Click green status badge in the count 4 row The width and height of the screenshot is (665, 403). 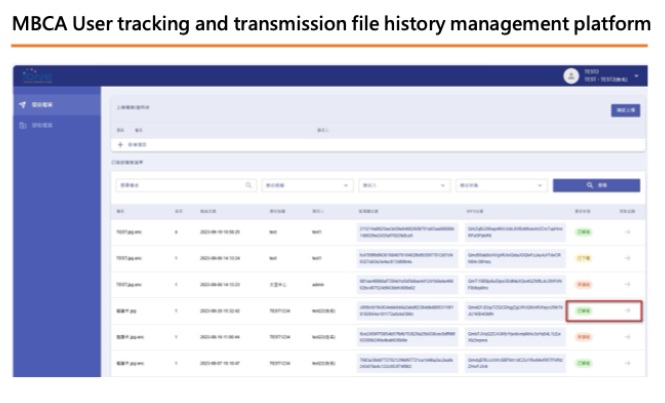tap(584, 232)
